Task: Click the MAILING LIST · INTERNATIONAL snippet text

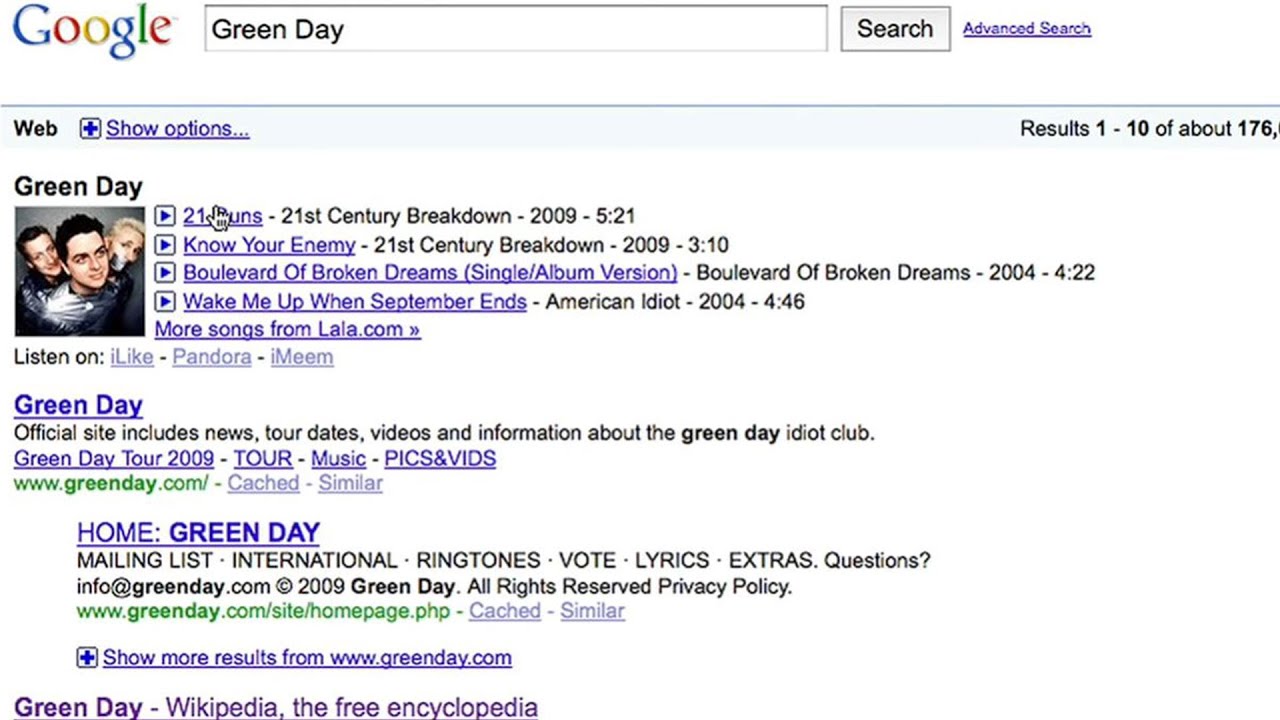Action: click(504, 560)
